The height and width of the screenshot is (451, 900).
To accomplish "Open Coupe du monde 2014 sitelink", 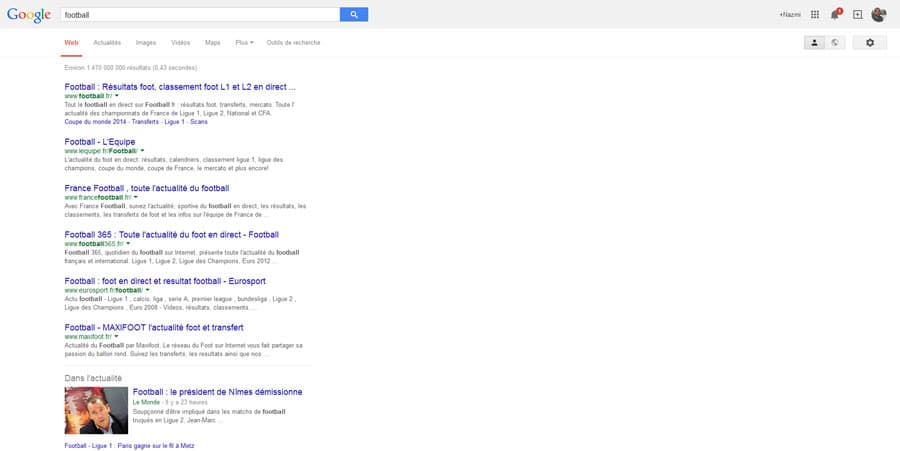I will [x=95, y=122].
